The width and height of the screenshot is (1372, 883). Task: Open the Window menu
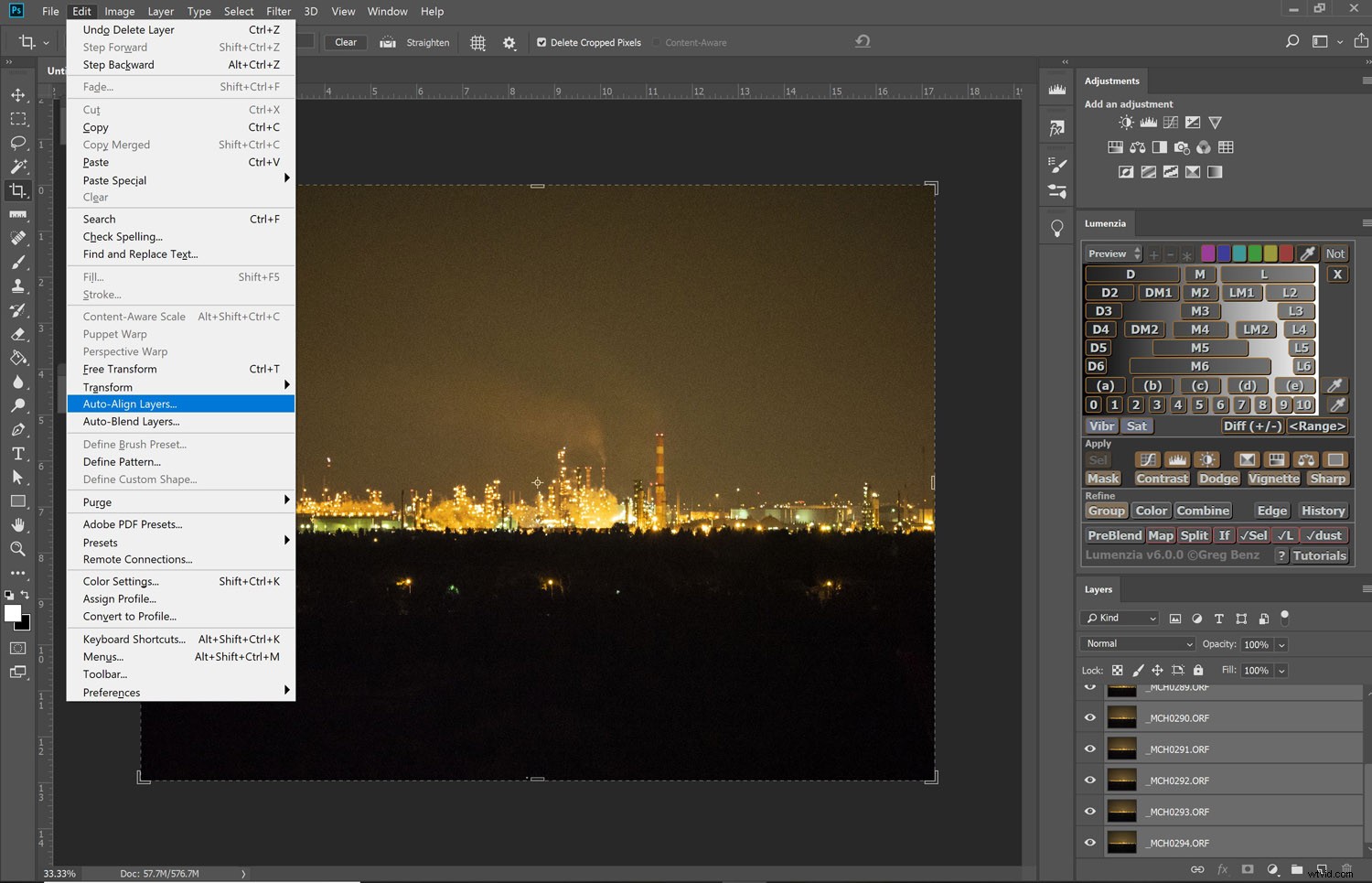tap(387, 11)
